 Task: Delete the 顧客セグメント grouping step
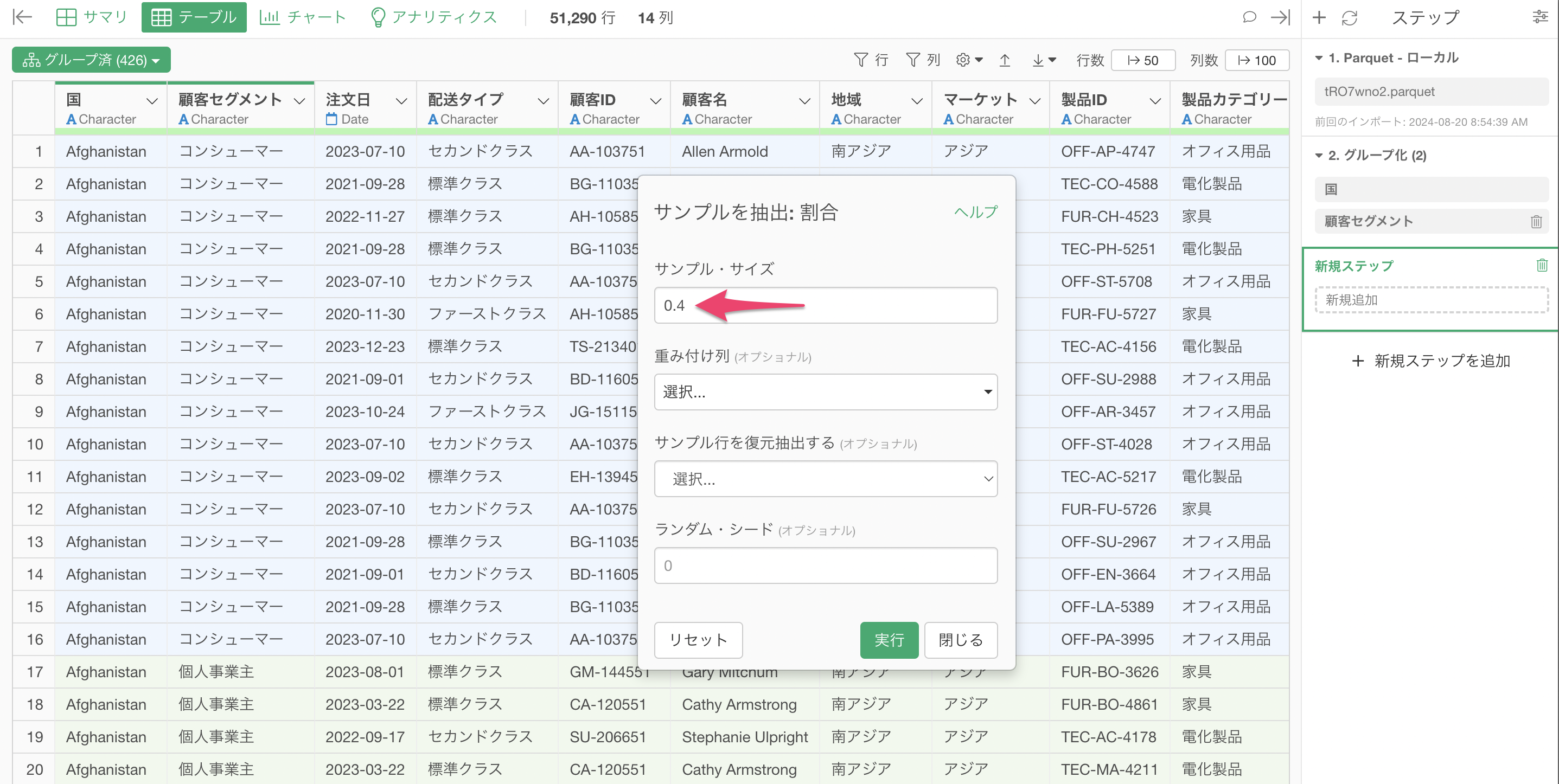tap(1536, 221)
